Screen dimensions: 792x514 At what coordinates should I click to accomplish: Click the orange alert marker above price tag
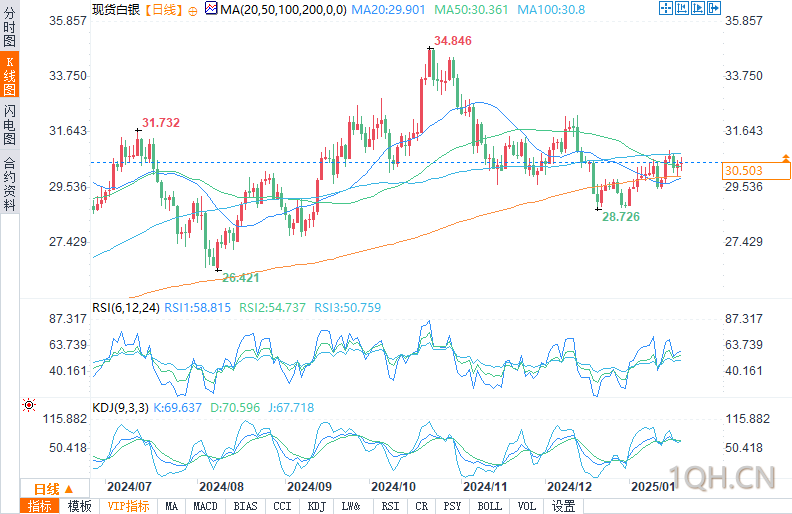coord(785,158)
